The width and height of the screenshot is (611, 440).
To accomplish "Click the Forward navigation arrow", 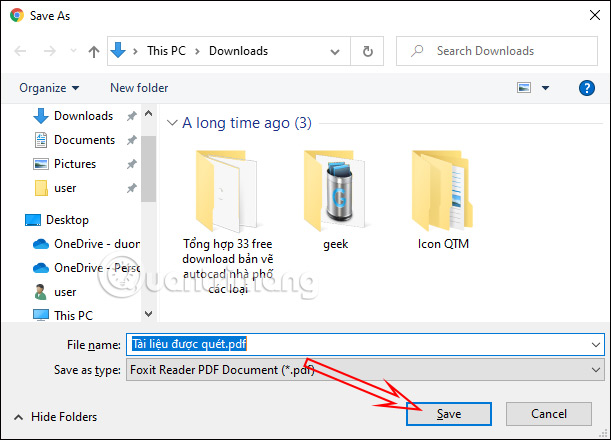I will [49, 51].
